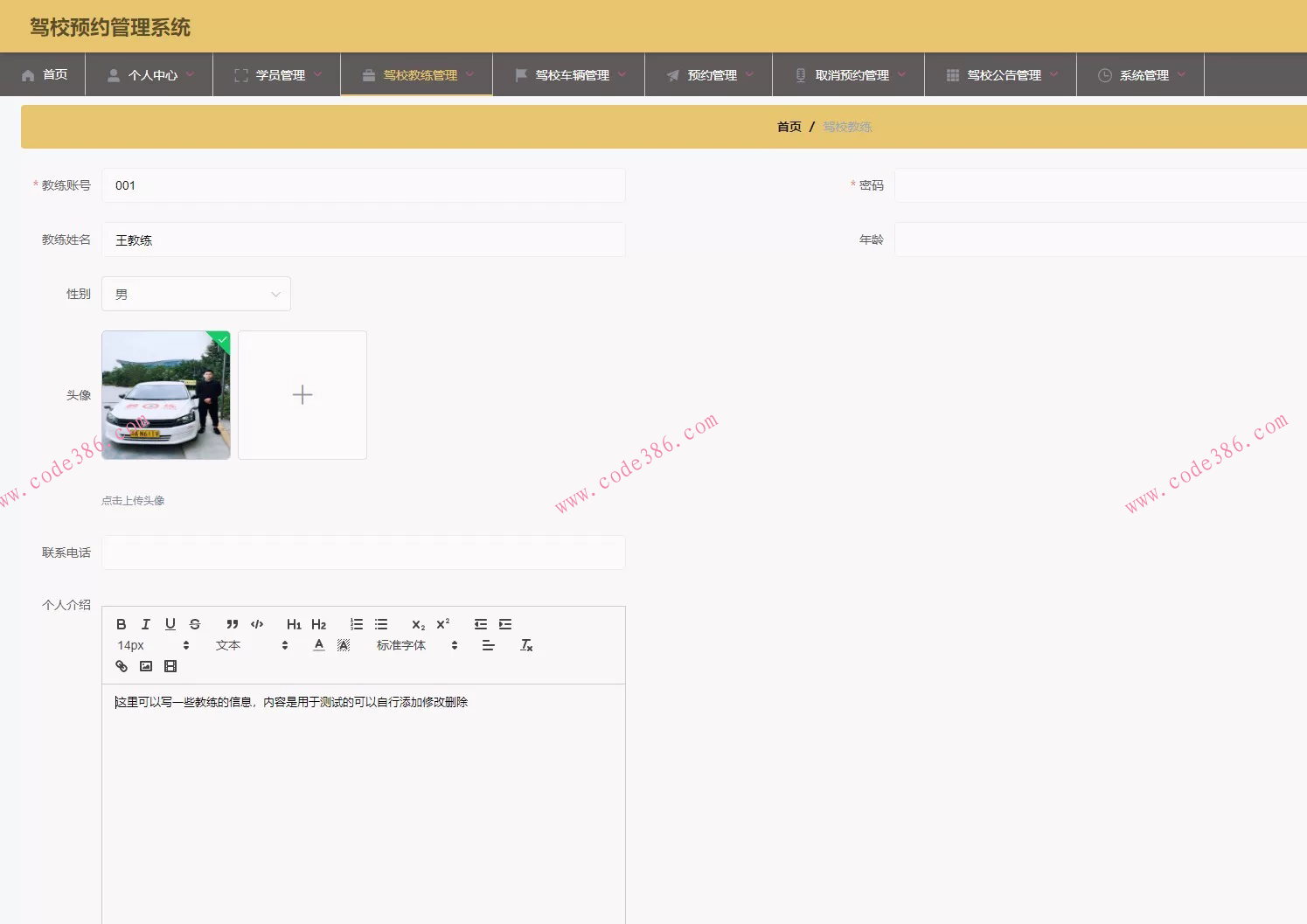Insert a video using the film icon
The image size is (1307, 924).
tap(170, 666)
